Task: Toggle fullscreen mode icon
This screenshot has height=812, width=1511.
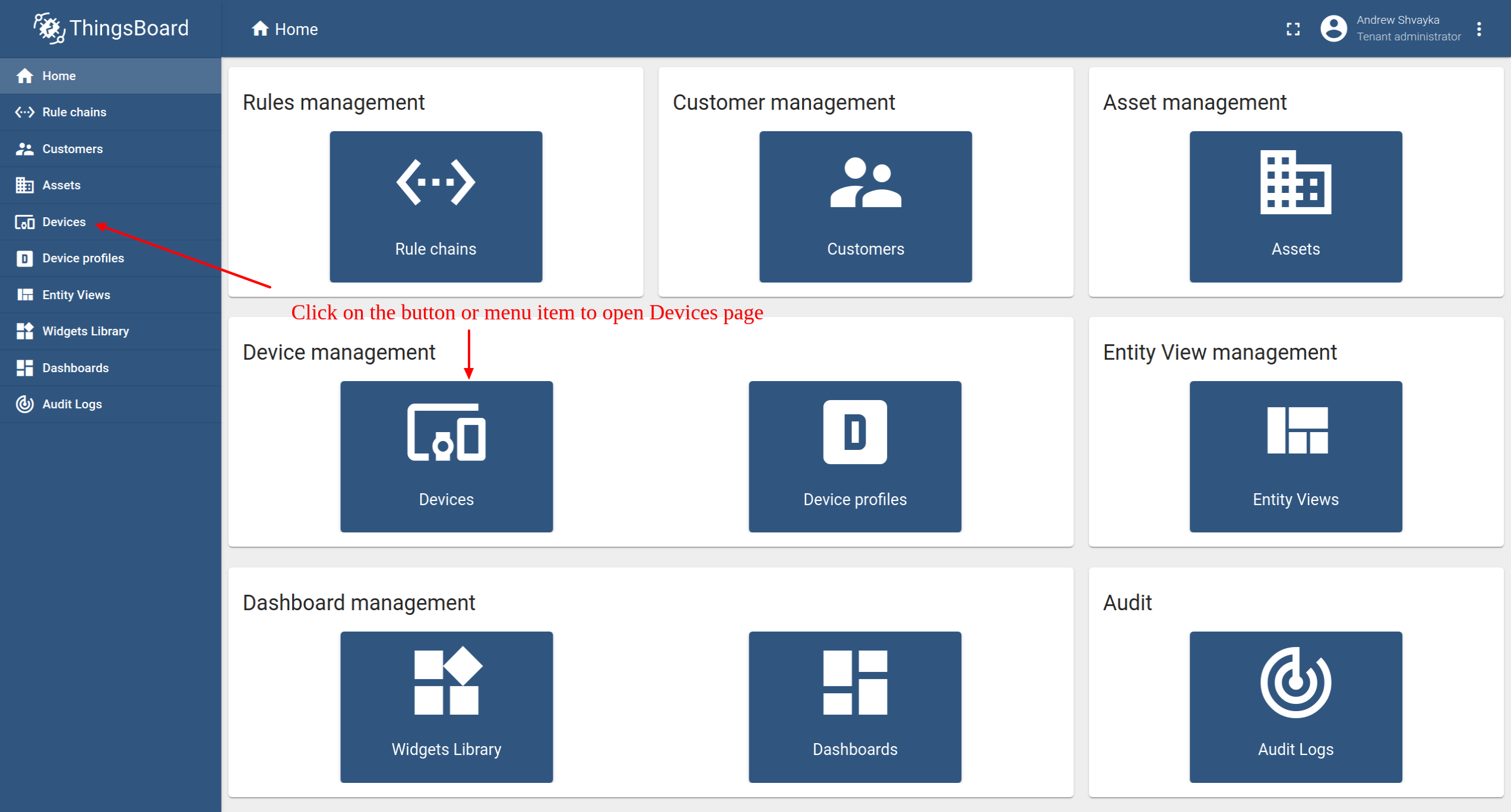Action: coord(1293,29)
